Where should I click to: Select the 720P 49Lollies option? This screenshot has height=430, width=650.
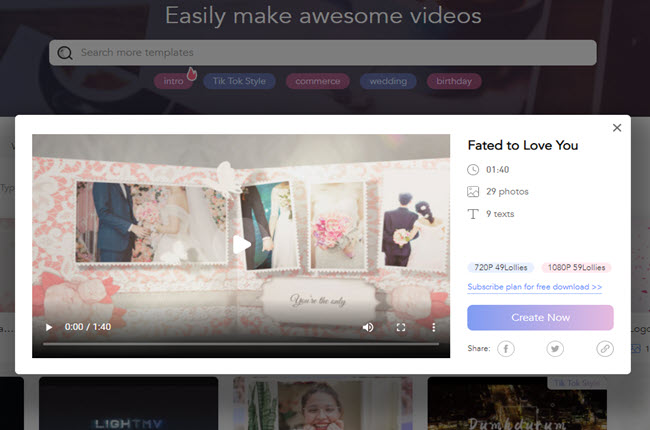click(500, 267)
